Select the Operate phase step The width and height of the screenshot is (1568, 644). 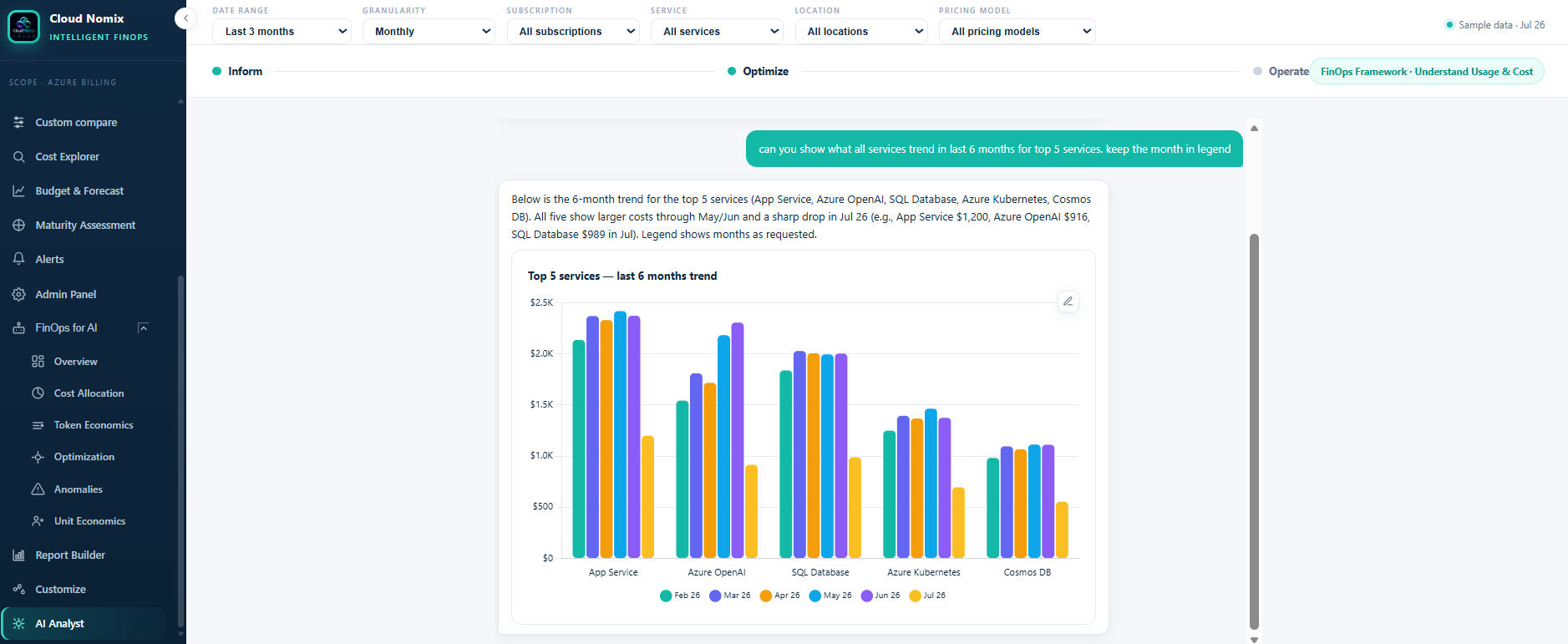(1281, 71)
